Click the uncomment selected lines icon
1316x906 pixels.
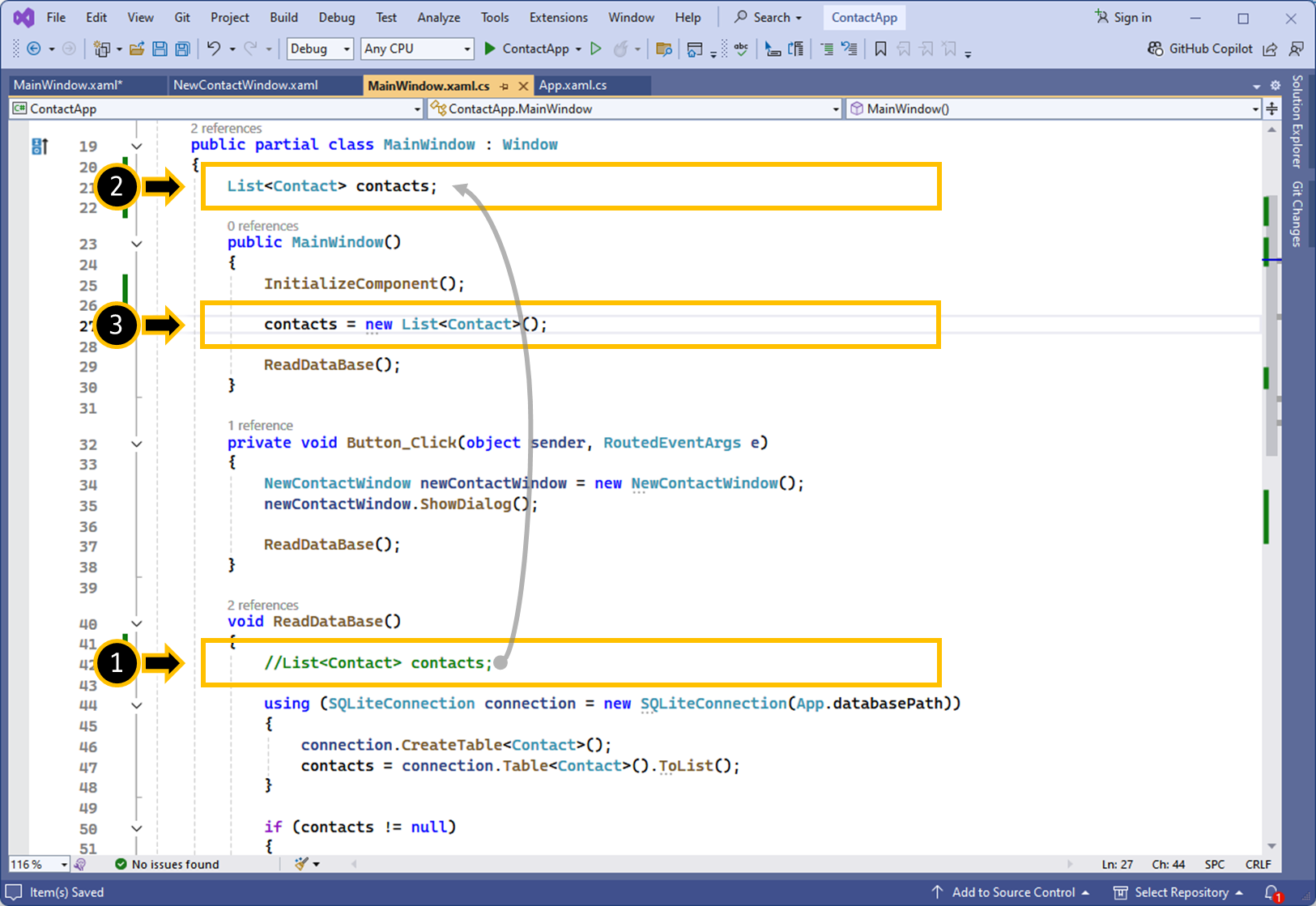[x=849, y=49]
